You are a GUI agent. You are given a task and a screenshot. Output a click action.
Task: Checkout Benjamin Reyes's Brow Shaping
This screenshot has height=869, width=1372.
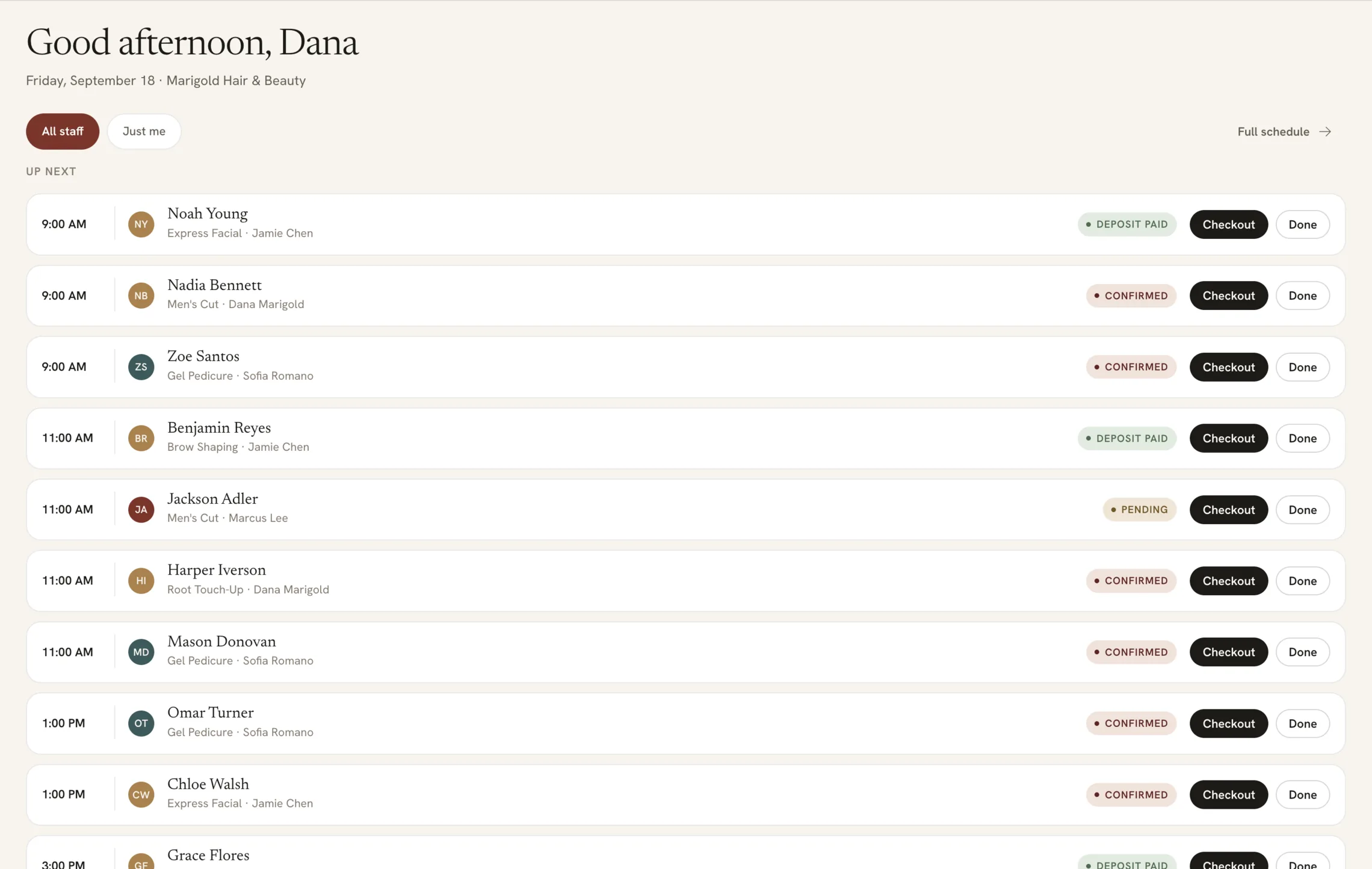pos(1228,438)
